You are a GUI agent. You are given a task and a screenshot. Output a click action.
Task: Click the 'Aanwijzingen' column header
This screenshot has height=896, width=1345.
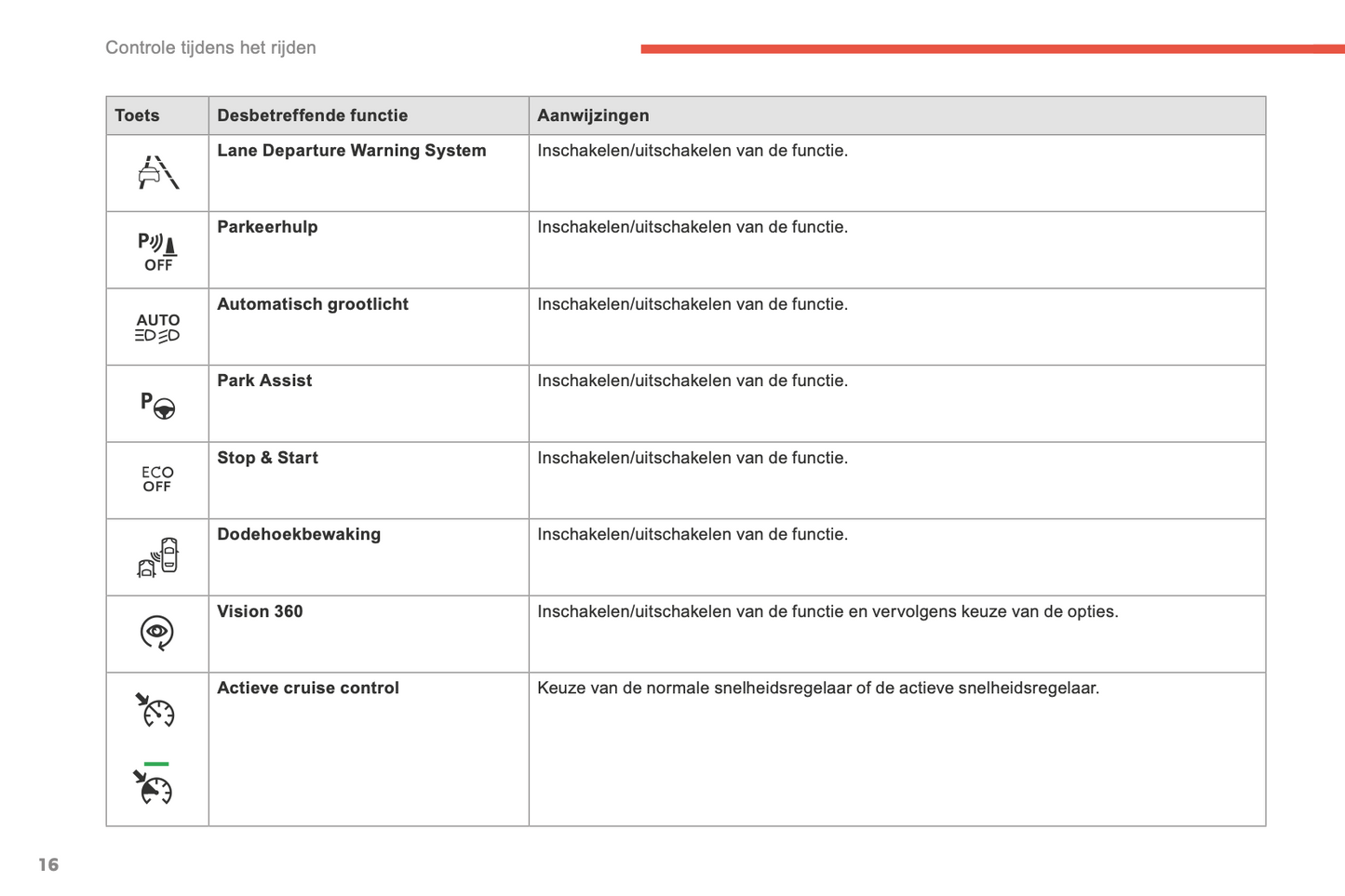click(593, 115)
